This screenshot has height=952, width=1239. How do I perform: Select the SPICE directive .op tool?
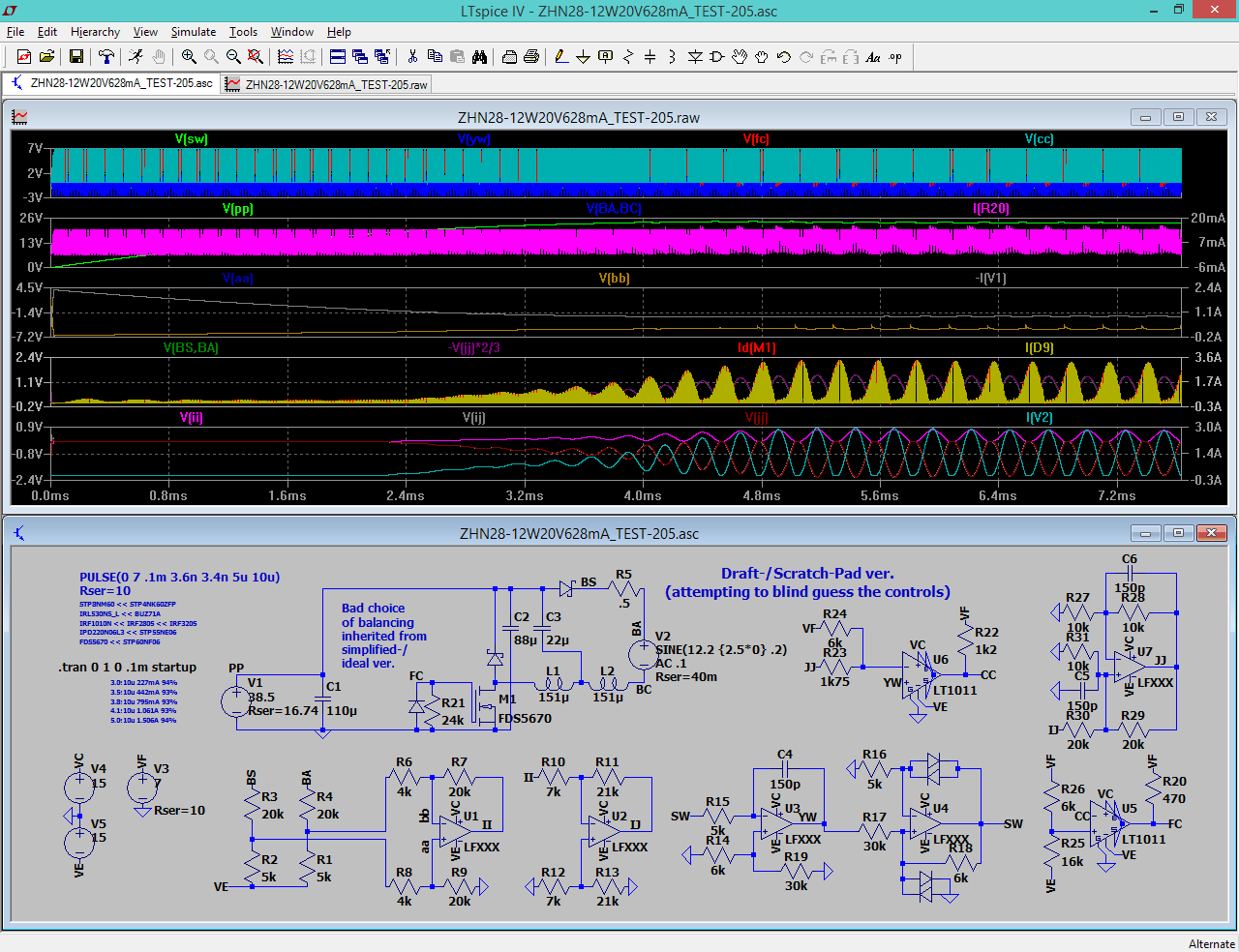point(895,57)
